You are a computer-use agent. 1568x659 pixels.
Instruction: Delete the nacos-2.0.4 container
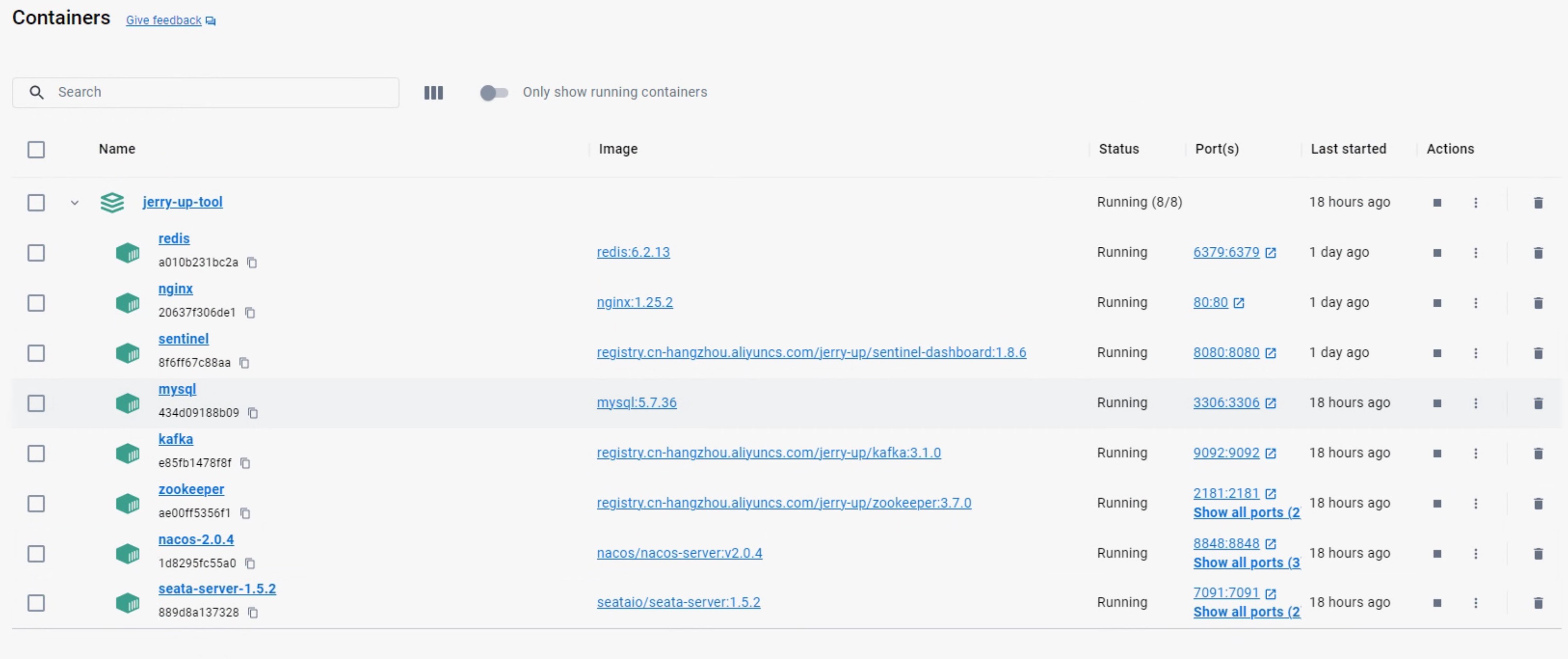[1538, 554]
